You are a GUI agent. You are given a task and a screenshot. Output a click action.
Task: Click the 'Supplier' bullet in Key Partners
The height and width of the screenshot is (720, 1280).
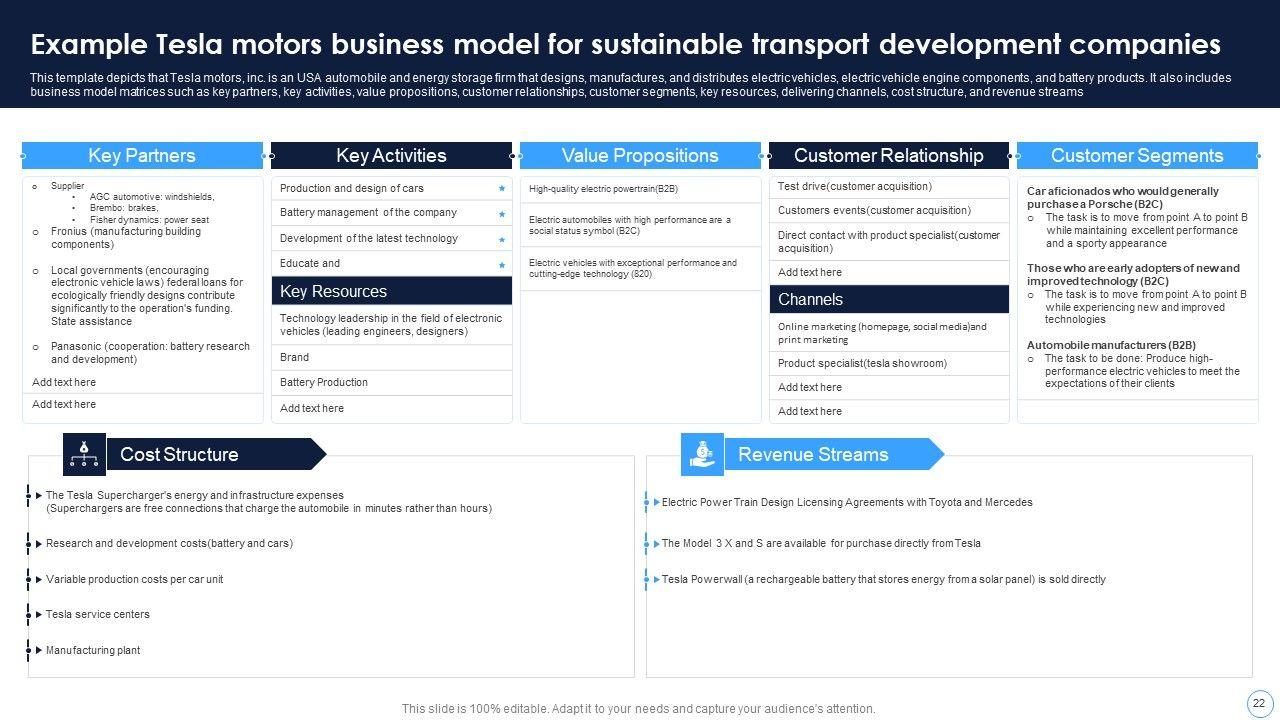[x=68, y=186]
